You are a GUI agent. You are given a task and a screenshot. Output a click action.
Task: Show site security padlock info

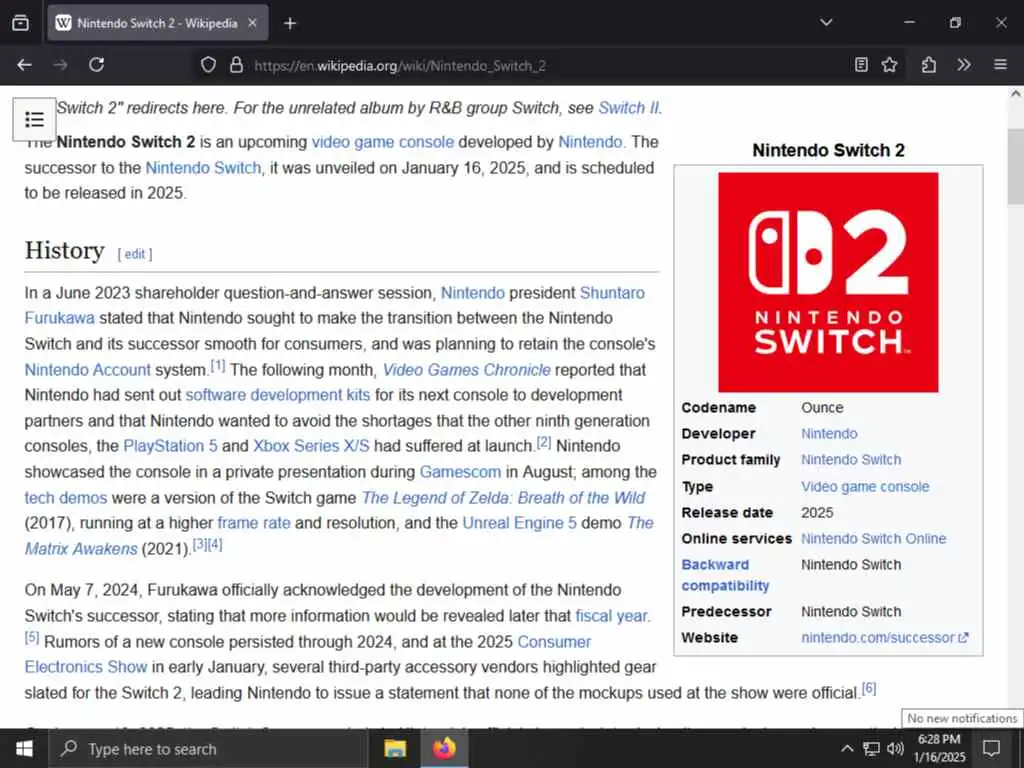point(236,65)
